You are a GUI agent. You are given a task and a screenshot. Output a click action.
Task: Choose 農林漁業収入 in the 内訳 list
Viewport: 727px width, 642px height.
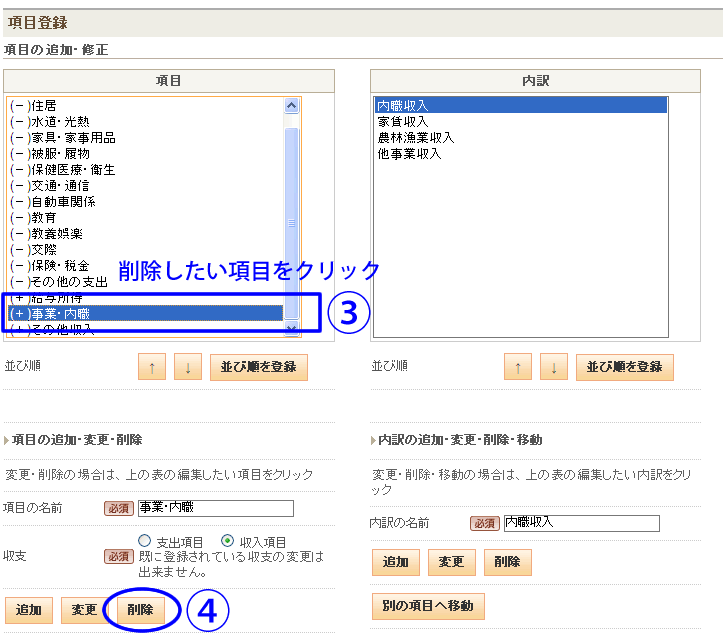click(x=416, y=137)
